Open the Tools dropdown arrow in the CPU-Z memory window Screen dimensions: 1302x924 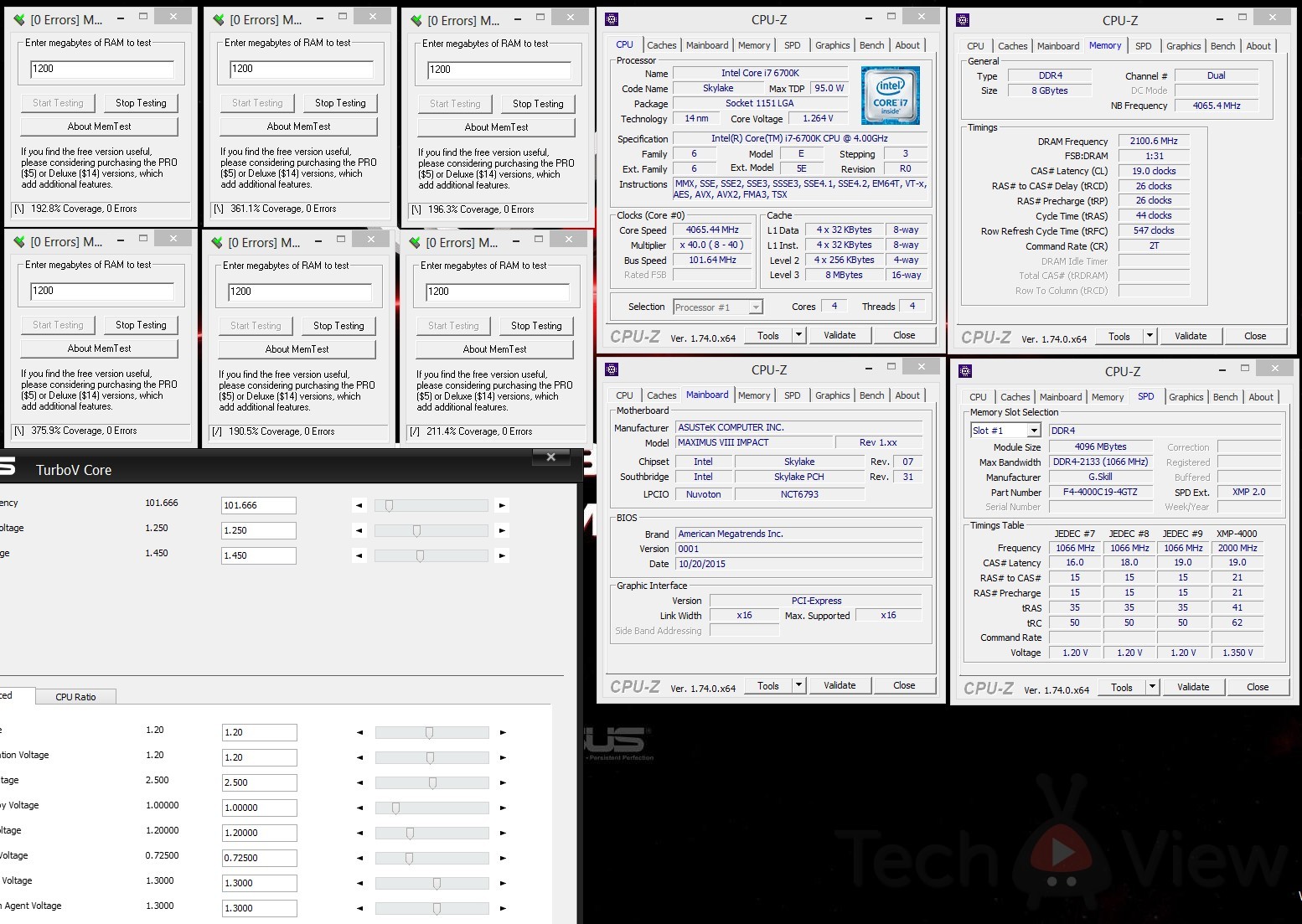click(x=1150, y=336)
